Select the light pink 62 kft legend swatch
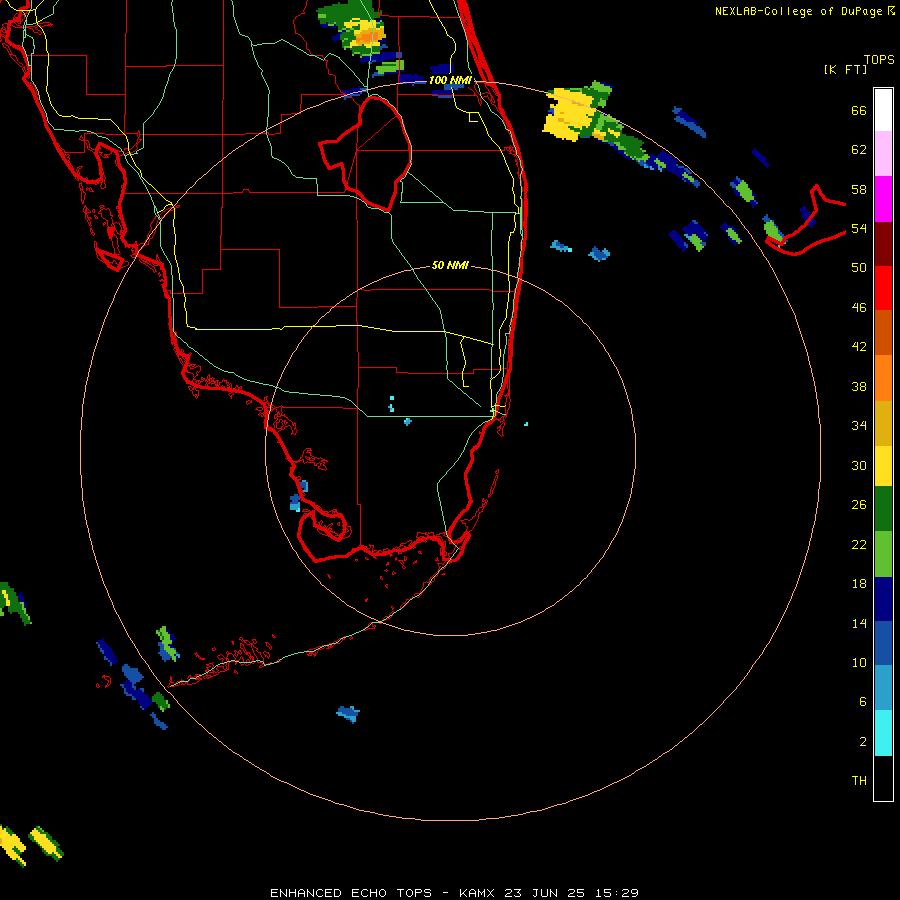This screenshot has height=900, width=900. click(883, 154)
